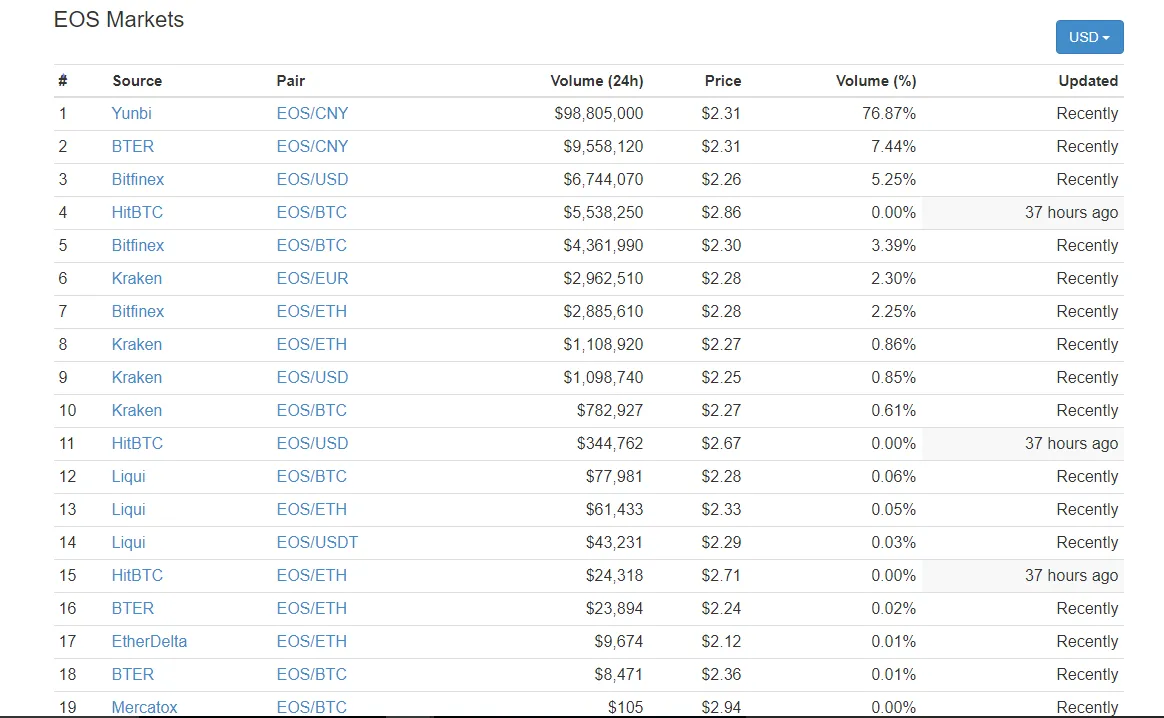This screenshot has height=718, width=1164.
Task: Select the 5.25% volume share cell
Action: (x=894, y=180)
